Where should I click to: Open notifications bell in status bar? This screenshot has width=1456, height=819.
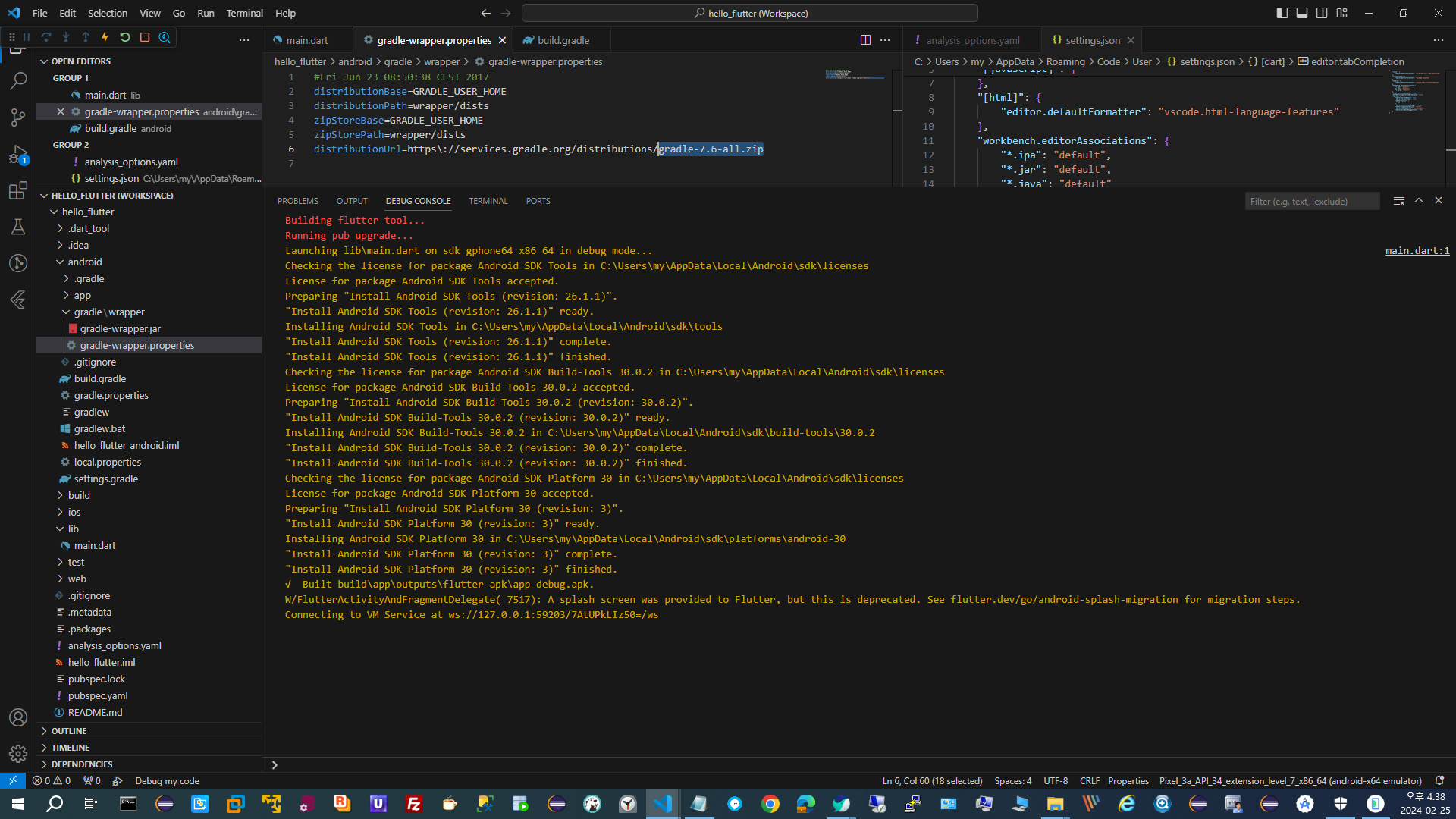pyautogui.click(x=1439, y=781)
